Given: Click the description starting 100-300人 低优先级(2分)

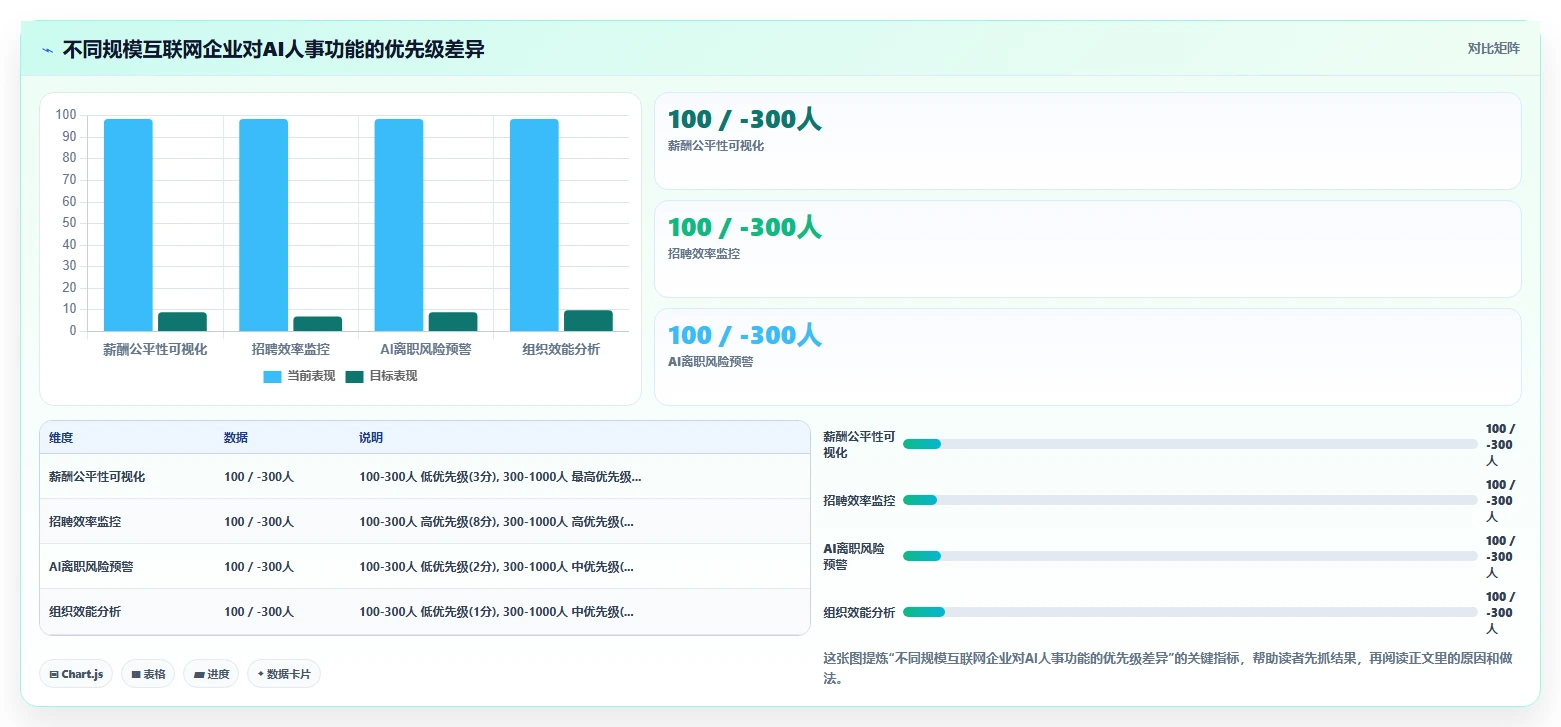Looking at the screenshot, I should tap(496, 567).
